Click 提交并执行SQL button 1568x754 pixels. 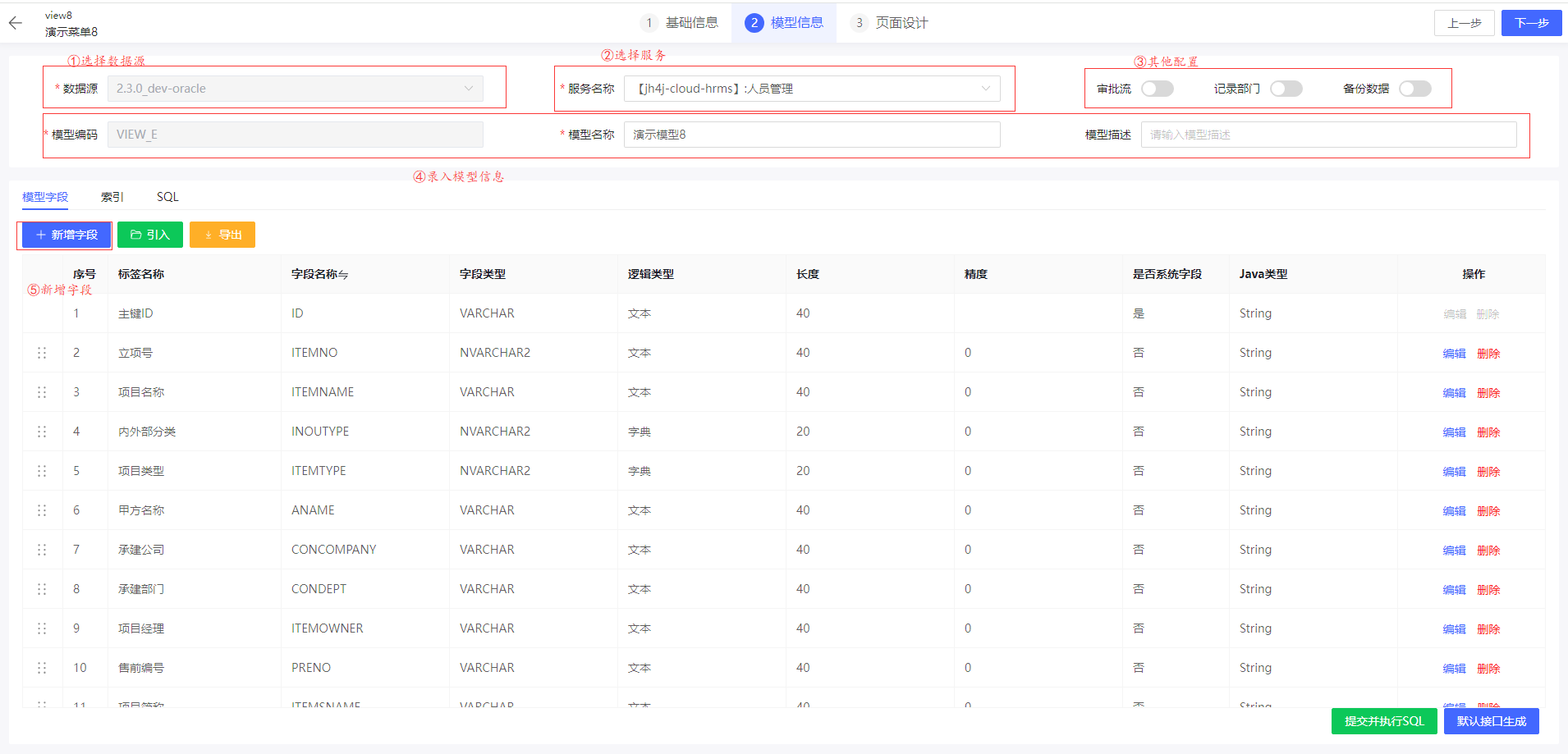coord(1384,721)
